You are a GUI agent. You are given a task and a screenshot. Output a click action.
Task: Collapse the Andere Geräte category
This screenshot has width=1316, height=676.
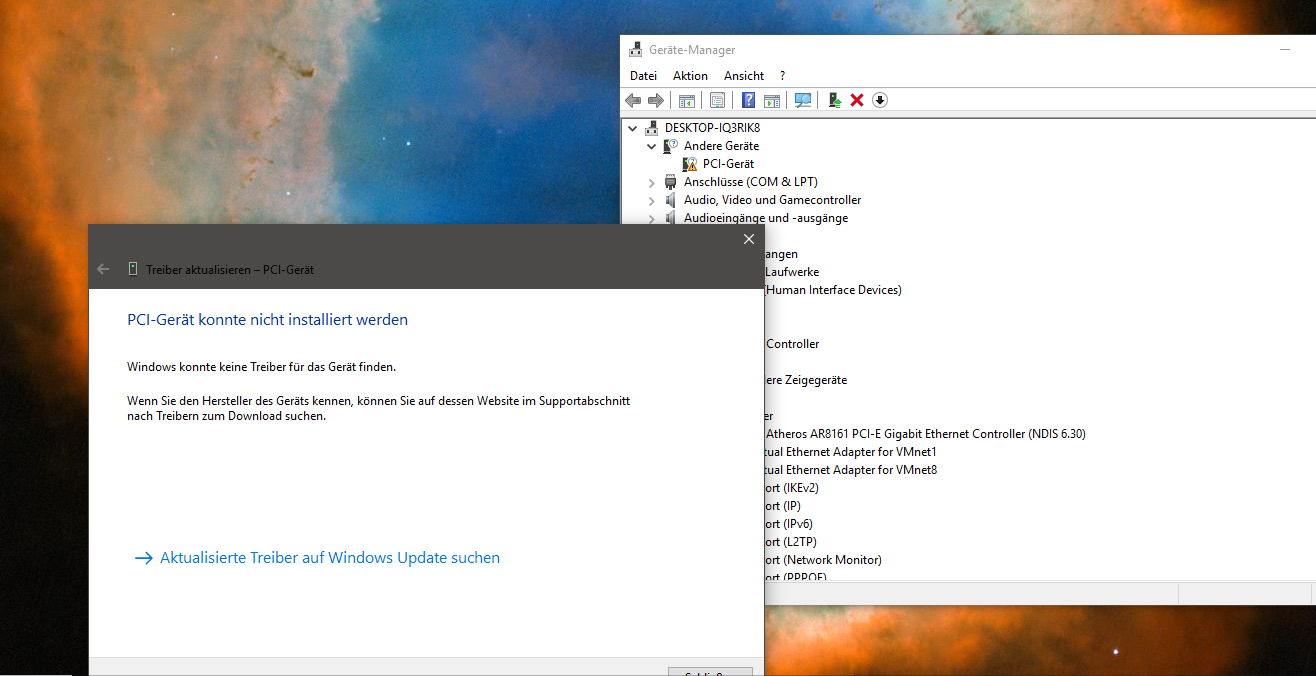[652, 146]
